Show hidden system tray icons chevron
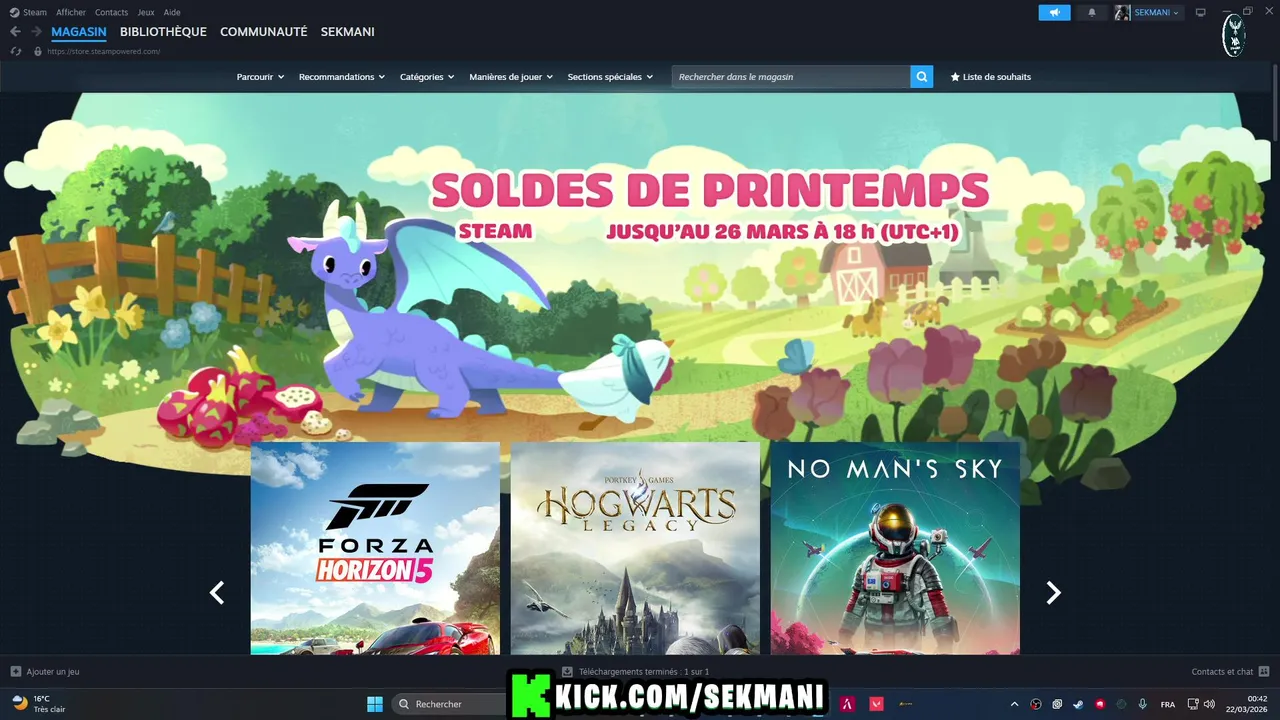 [1014, 704]
